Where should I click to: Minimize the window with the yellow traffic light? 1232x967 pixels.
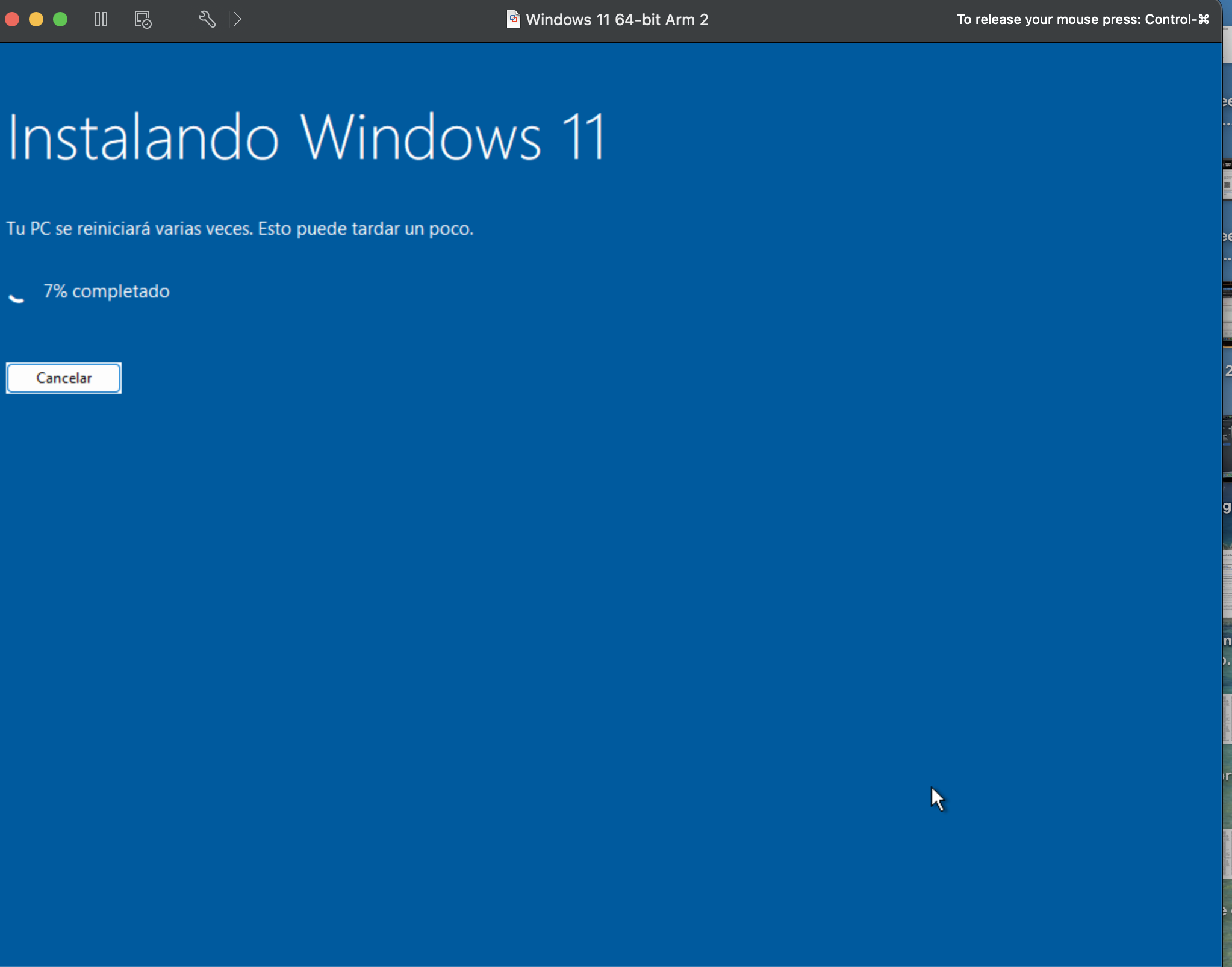tap(37, 19)
